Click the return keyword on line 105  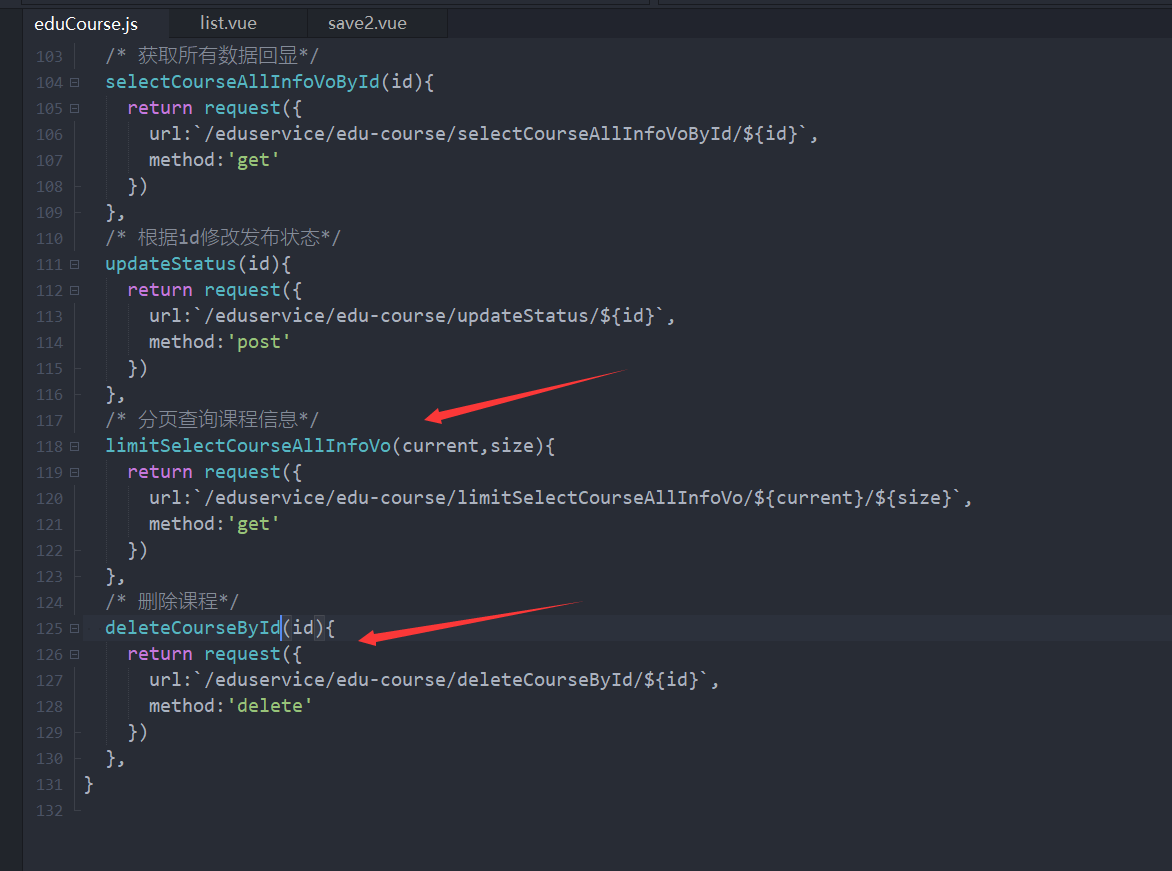(160, 108)
